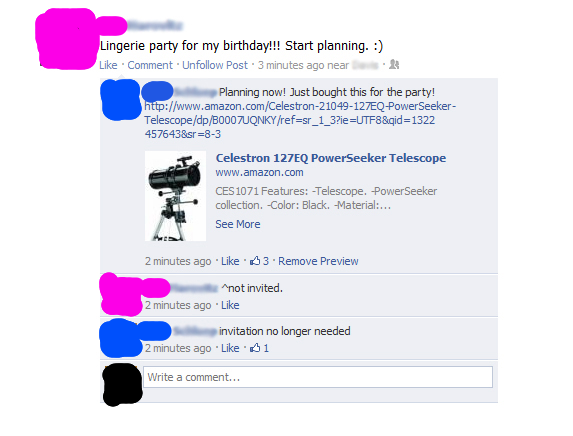Click the thumbs-up icon showing 3 likes
The height and width of the screenshot is (436, 573).
[255, 261]
